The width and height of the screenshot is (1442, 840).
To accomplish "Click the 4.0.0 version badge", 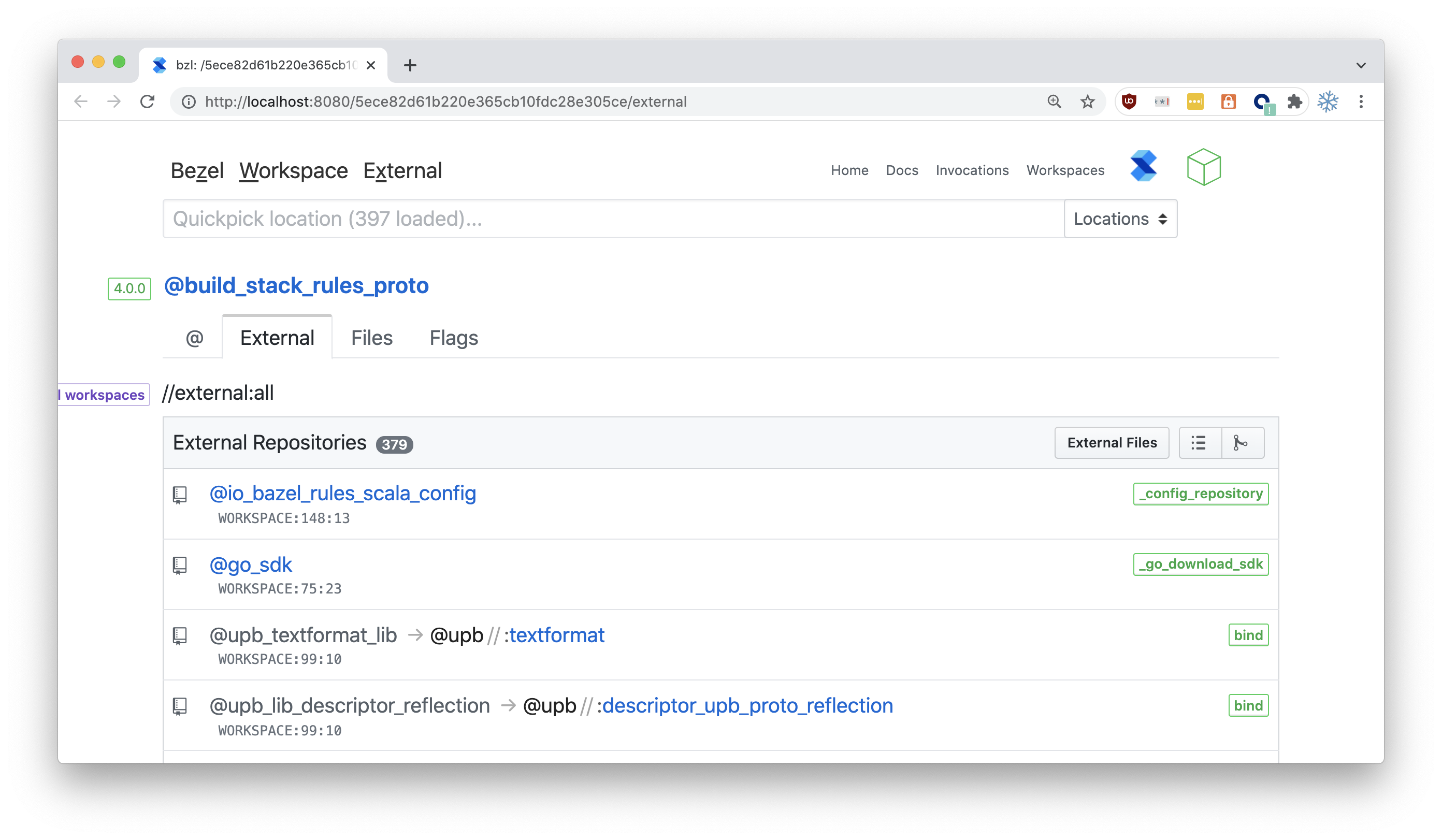I will click(129, 288).
